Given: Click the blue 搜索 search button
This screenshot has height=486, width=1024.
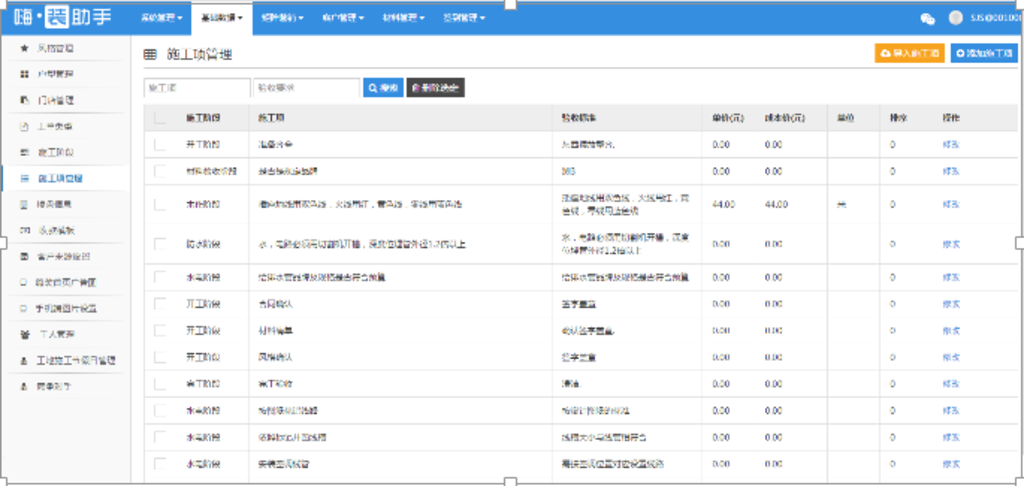Looking at the screenshot, I should [x=383, y=88].
